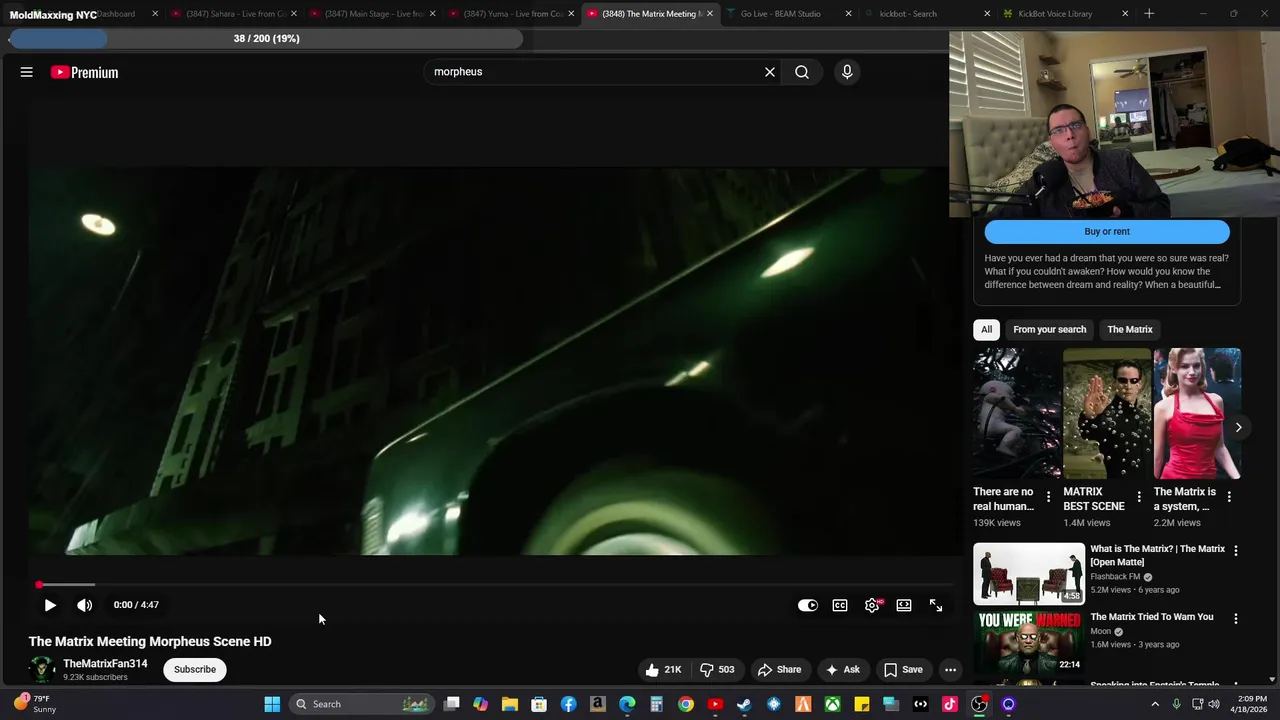Clear the morpheus search text
This screenshot has height=720, width=1280.
tap(770, 72)
